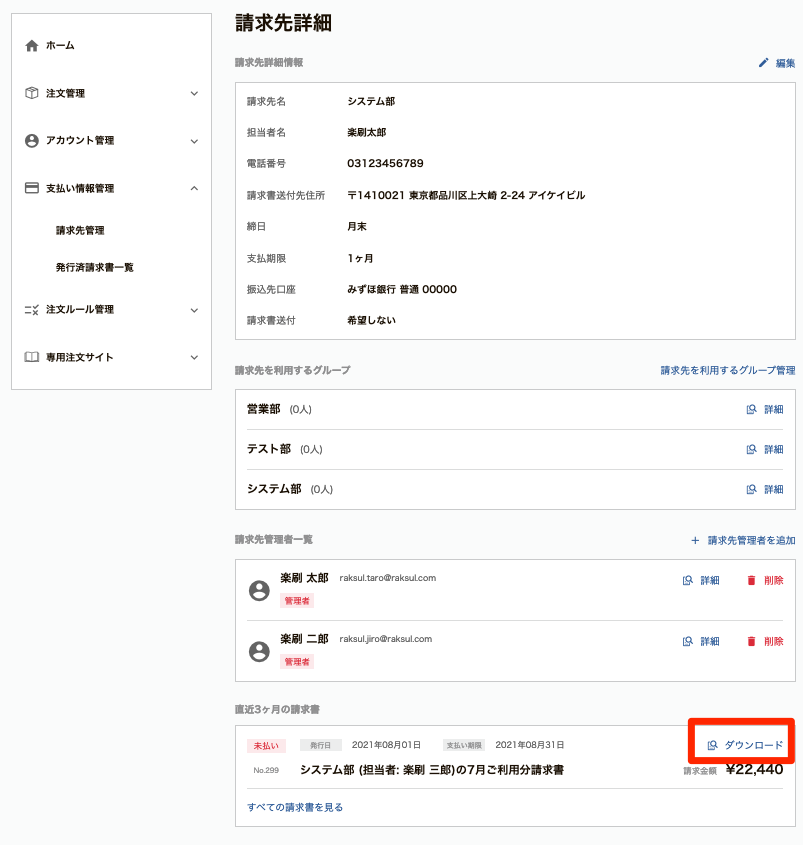Expand the 注文管理 chevron
Screen dimensions: 803x845
tap(195, 94)
